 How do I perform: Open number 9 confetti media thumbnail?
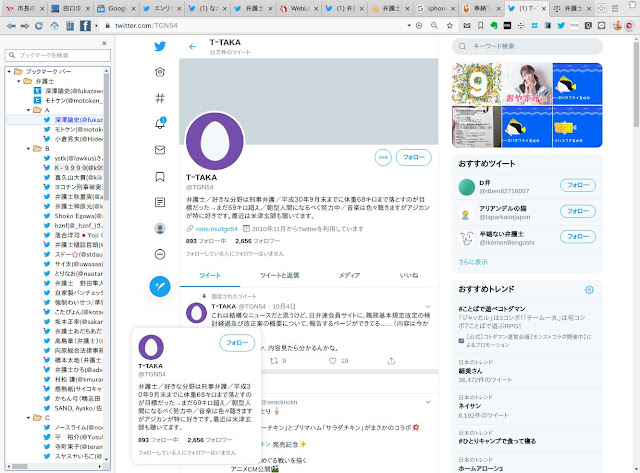[476, 84]
